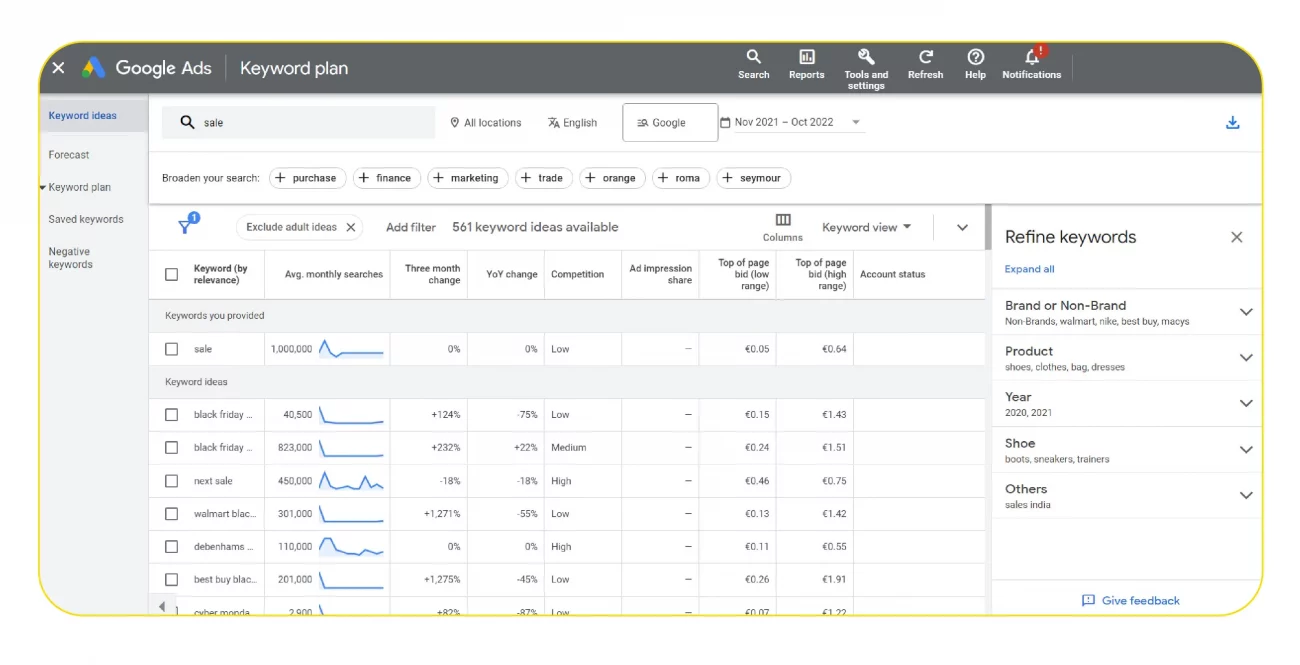The width and height of the screenshot is (1300, 665).
Task: Sort by the YoY change column header
Action: 512,274
